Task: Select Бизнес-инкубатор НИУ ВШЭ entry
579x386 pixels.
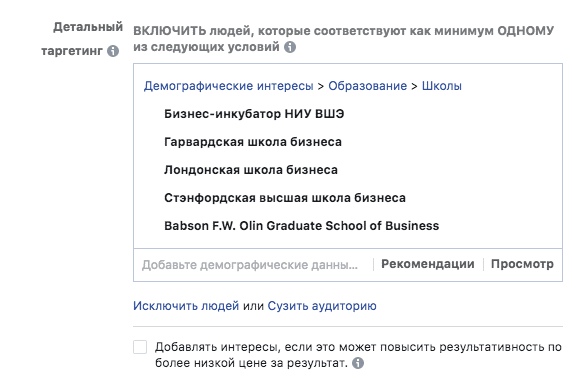Action: pos(254,114)
